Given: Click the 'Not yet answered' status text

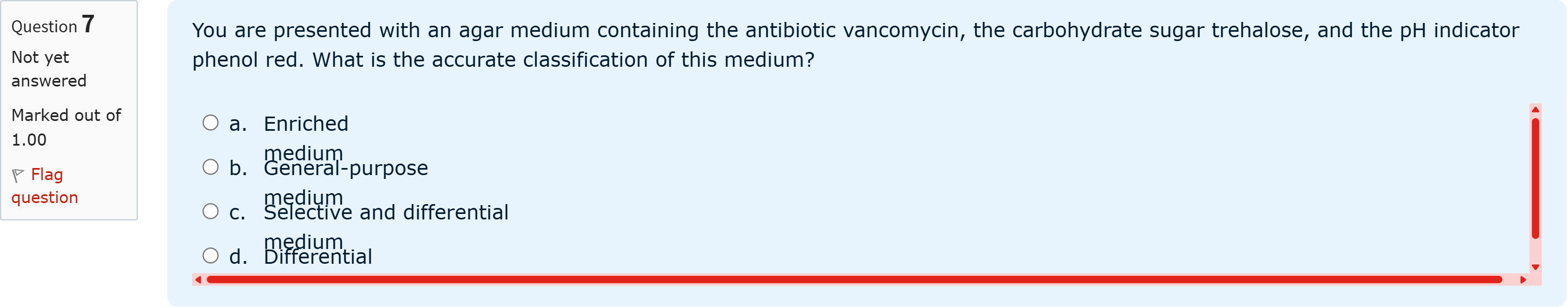Looking at the screenshot, I should tap(49, 69).
